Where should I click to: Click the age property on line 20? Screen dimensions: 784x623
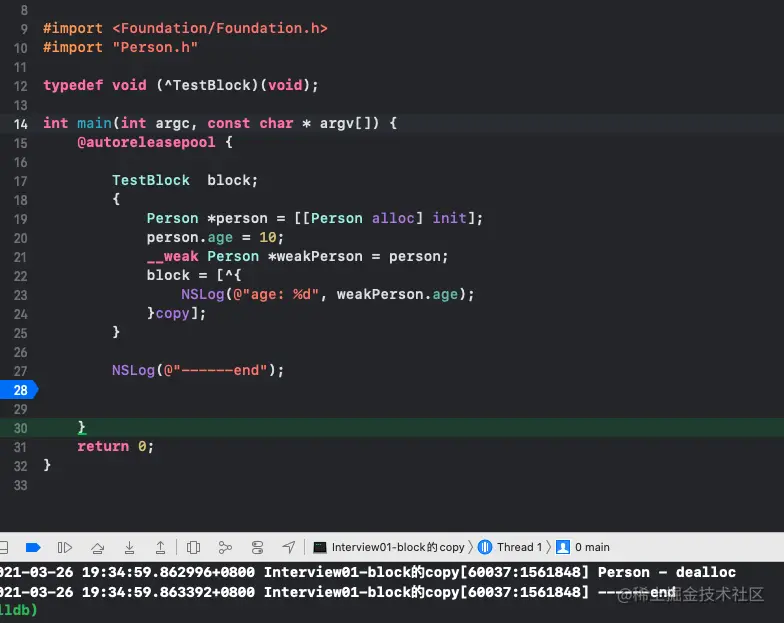point(220,238)
